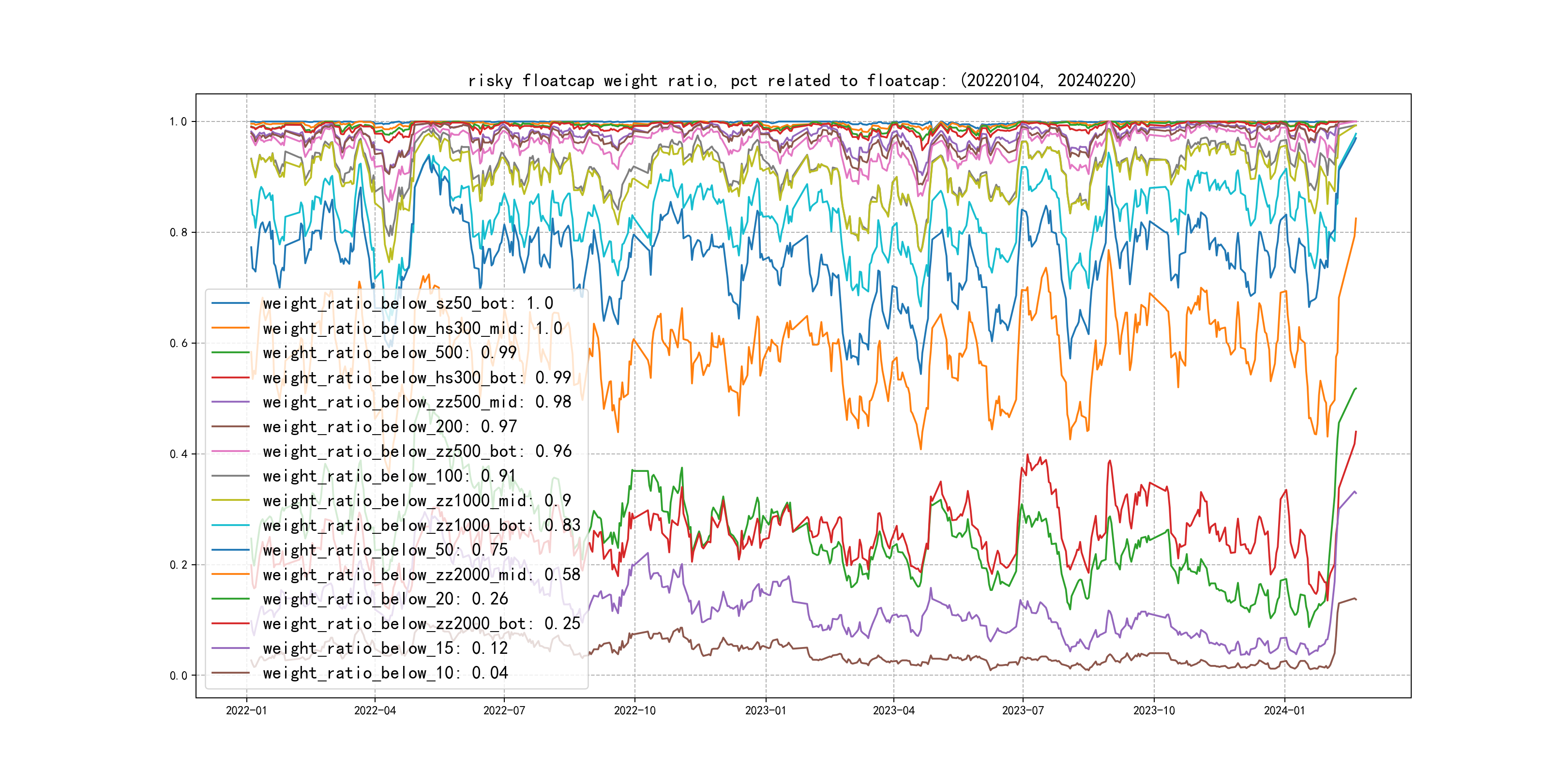Click legend entry weight_ratio_below_zz2000_mid

point(421,574)
